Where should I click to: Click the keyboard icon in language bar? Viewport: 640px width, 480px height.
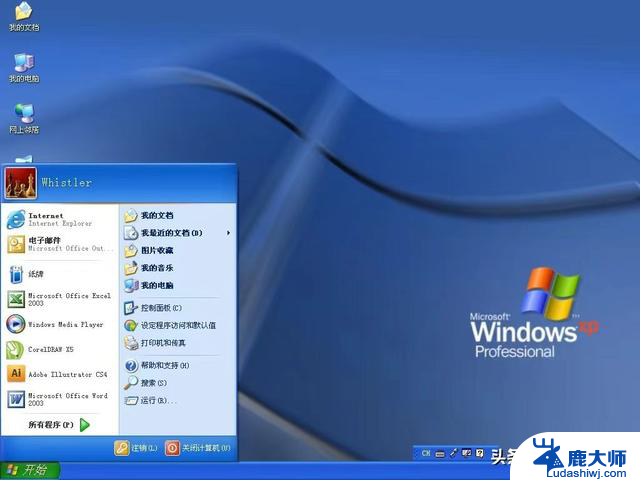(440, 453)
